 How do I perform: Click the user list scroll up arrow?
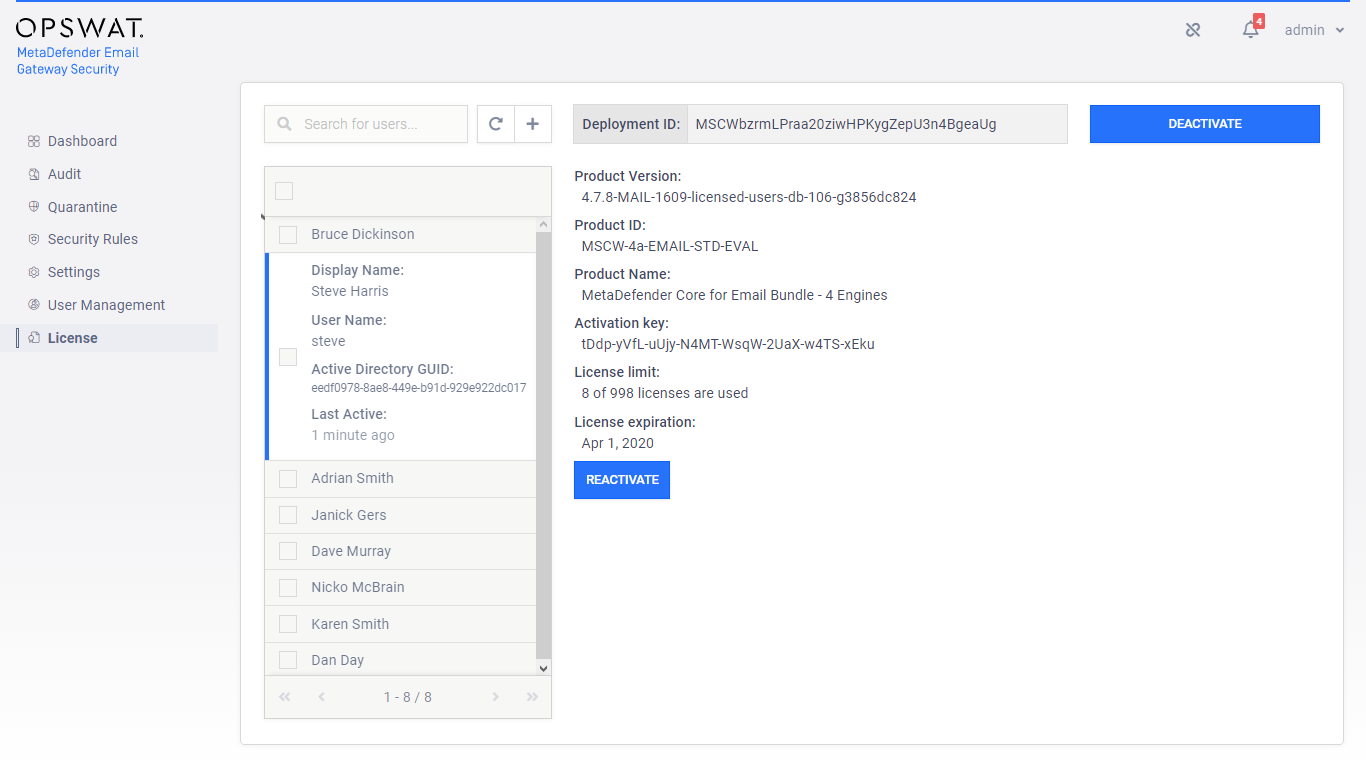tap(544, 225)
